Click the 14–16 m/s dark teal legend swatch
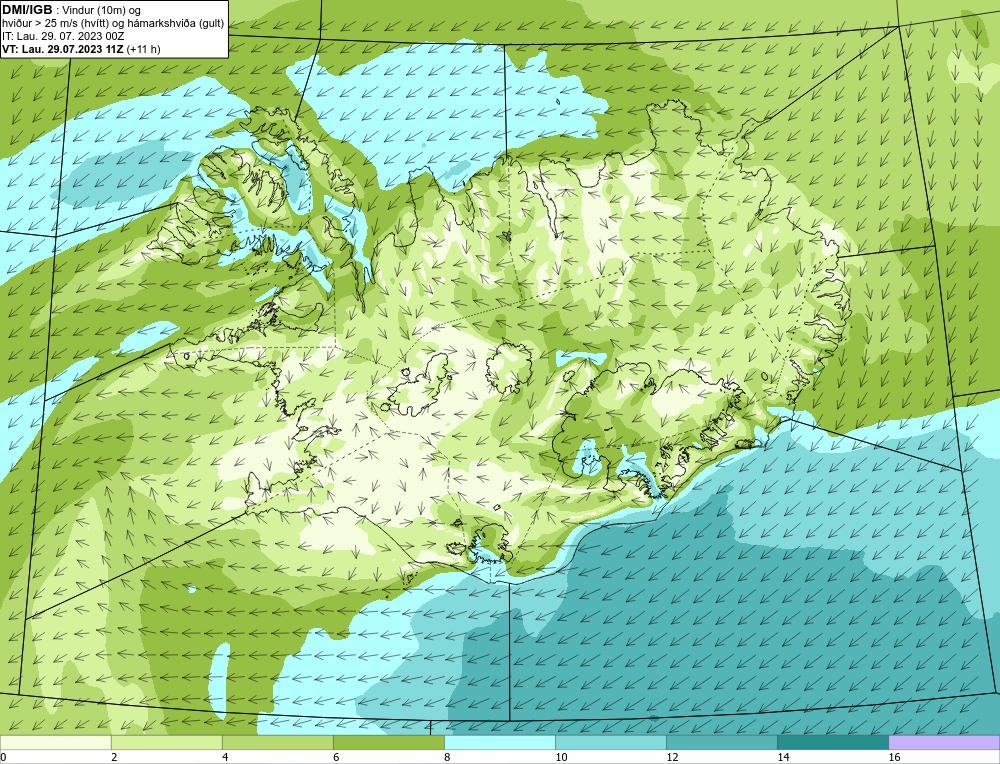1000x764 pixels. tap(832, 742)
